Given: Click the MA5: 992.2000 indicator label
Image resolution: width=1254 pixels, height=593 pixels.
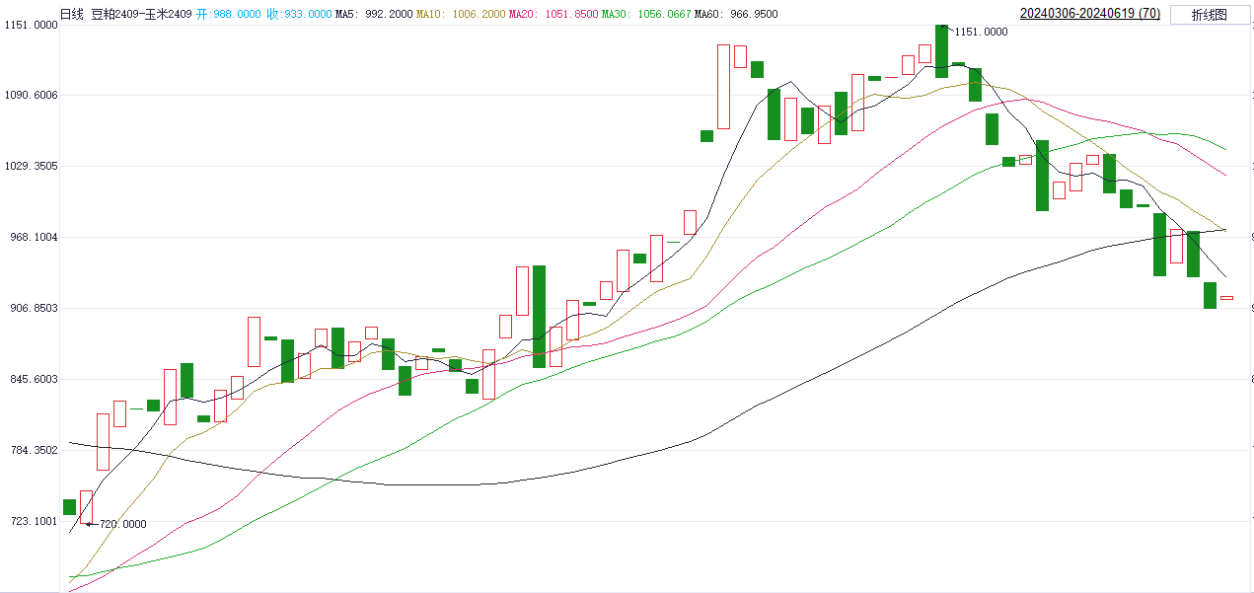Looking at the screenshot, I should click(x=373, y=14).
